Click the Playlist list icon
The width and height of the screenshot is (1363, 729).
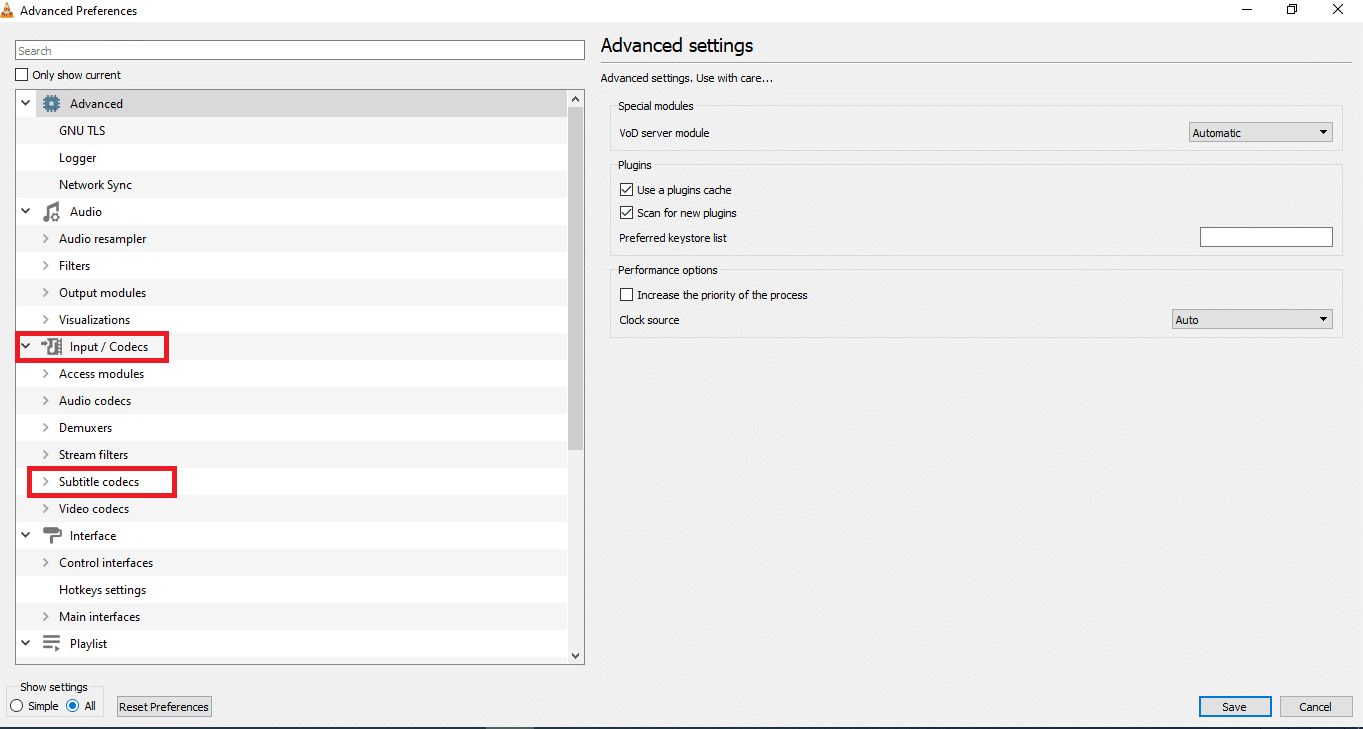pyautogui.click(x=51, y=644)
